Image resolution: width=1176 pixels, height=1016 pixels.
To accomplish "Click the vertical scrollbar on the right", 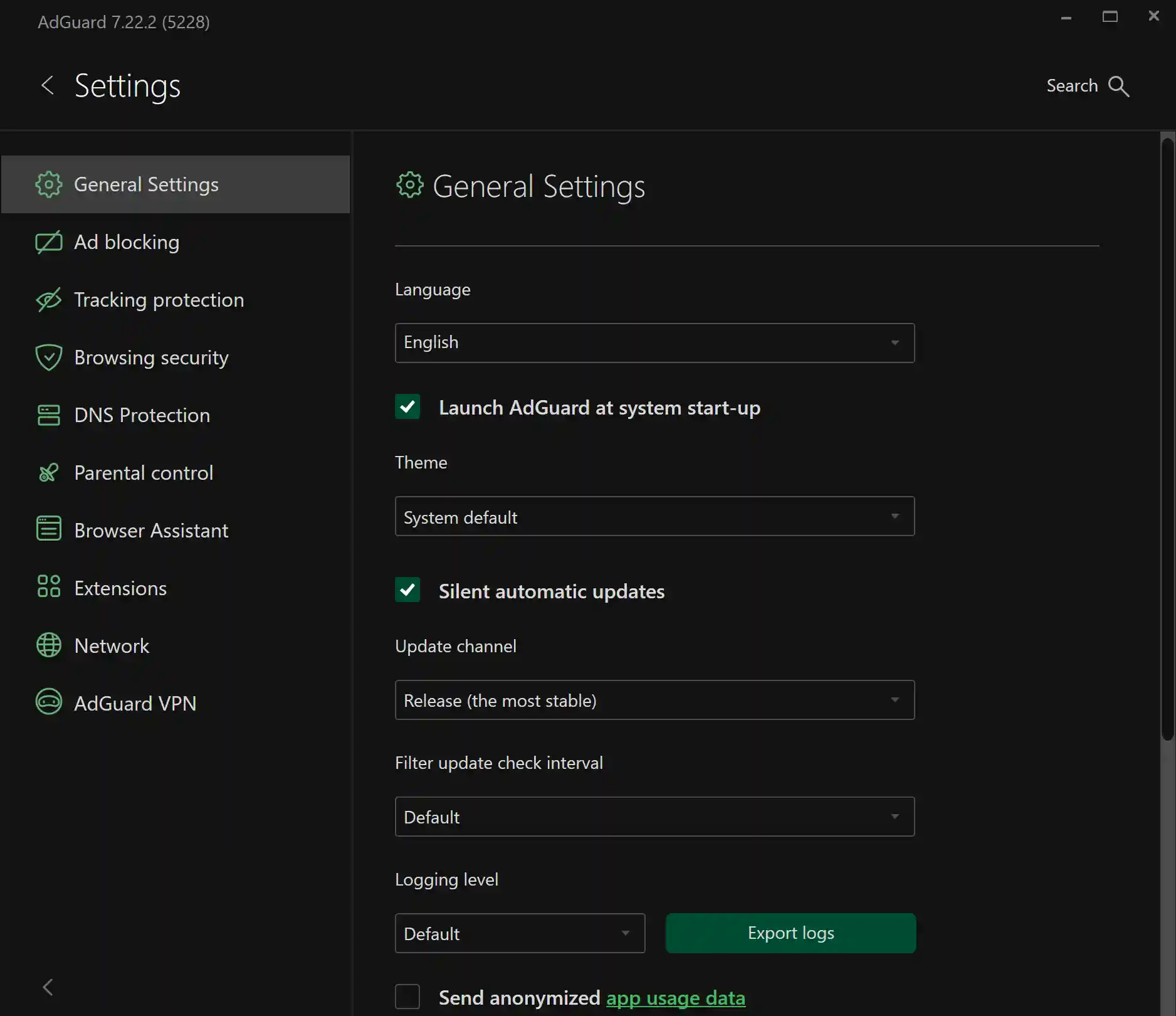I will 1167,439.
